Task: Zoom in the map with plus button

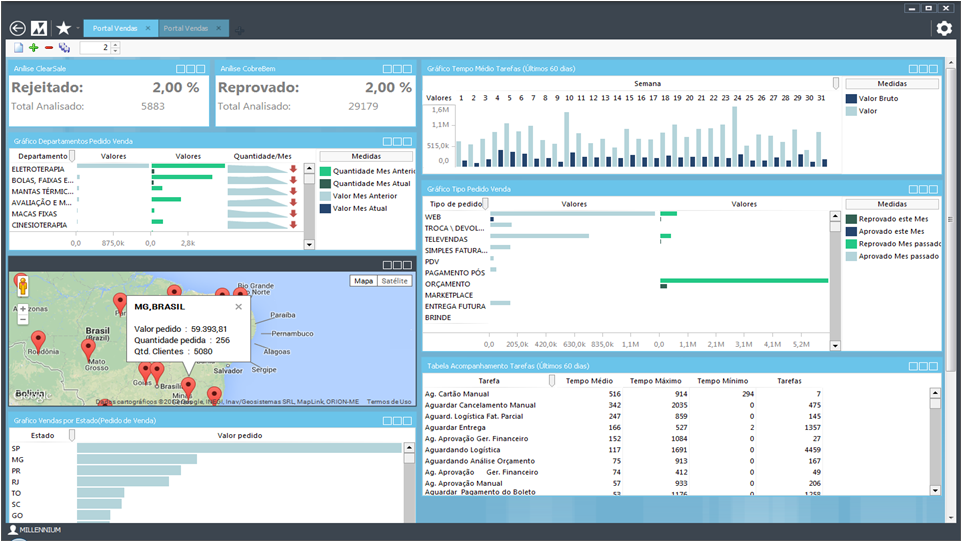Action: pyautogui.click(x=23, y=309)
